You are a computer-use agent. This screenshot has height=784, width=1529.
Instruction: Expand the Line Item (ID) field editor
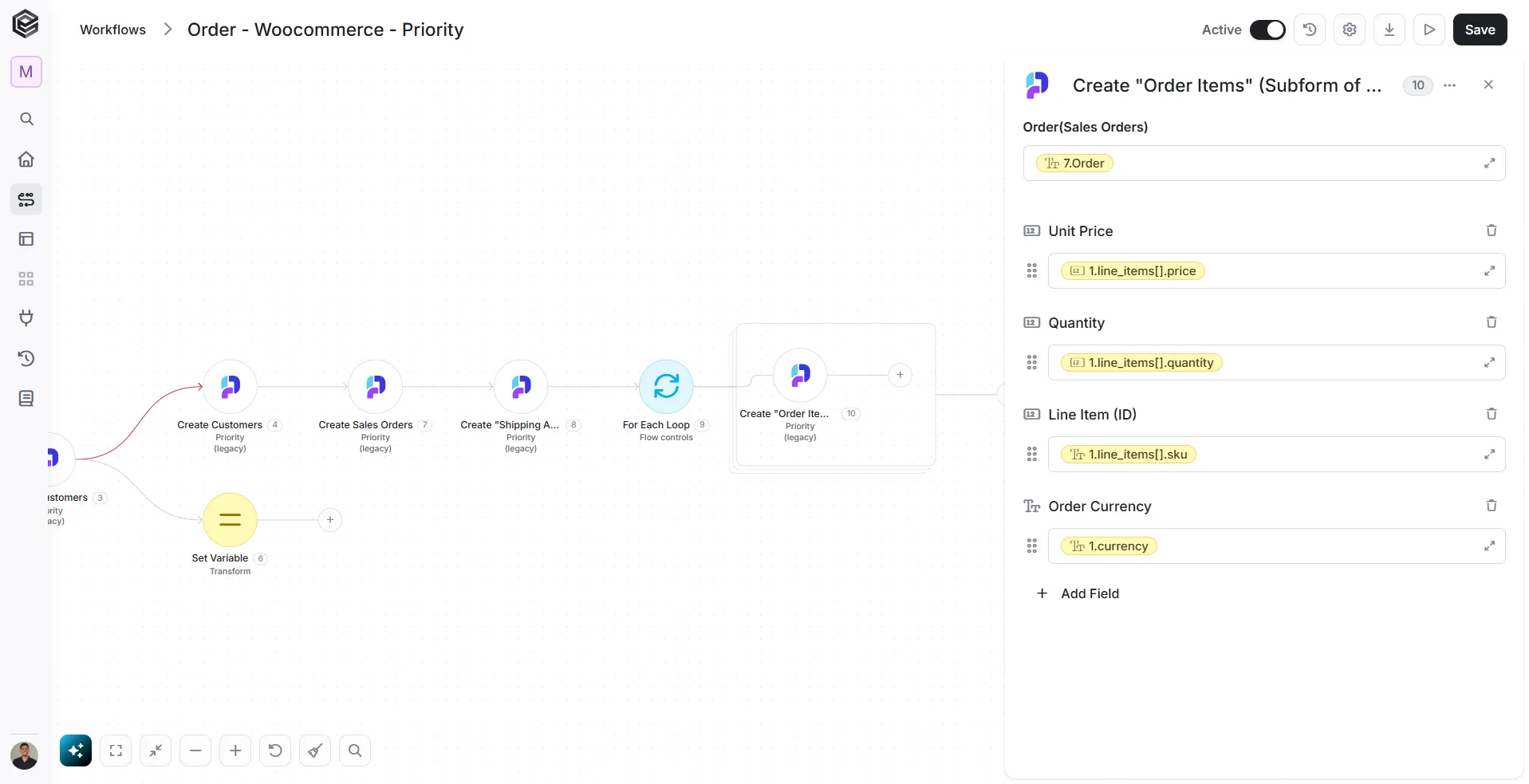pyautogui.click(x=1489, y=455)
